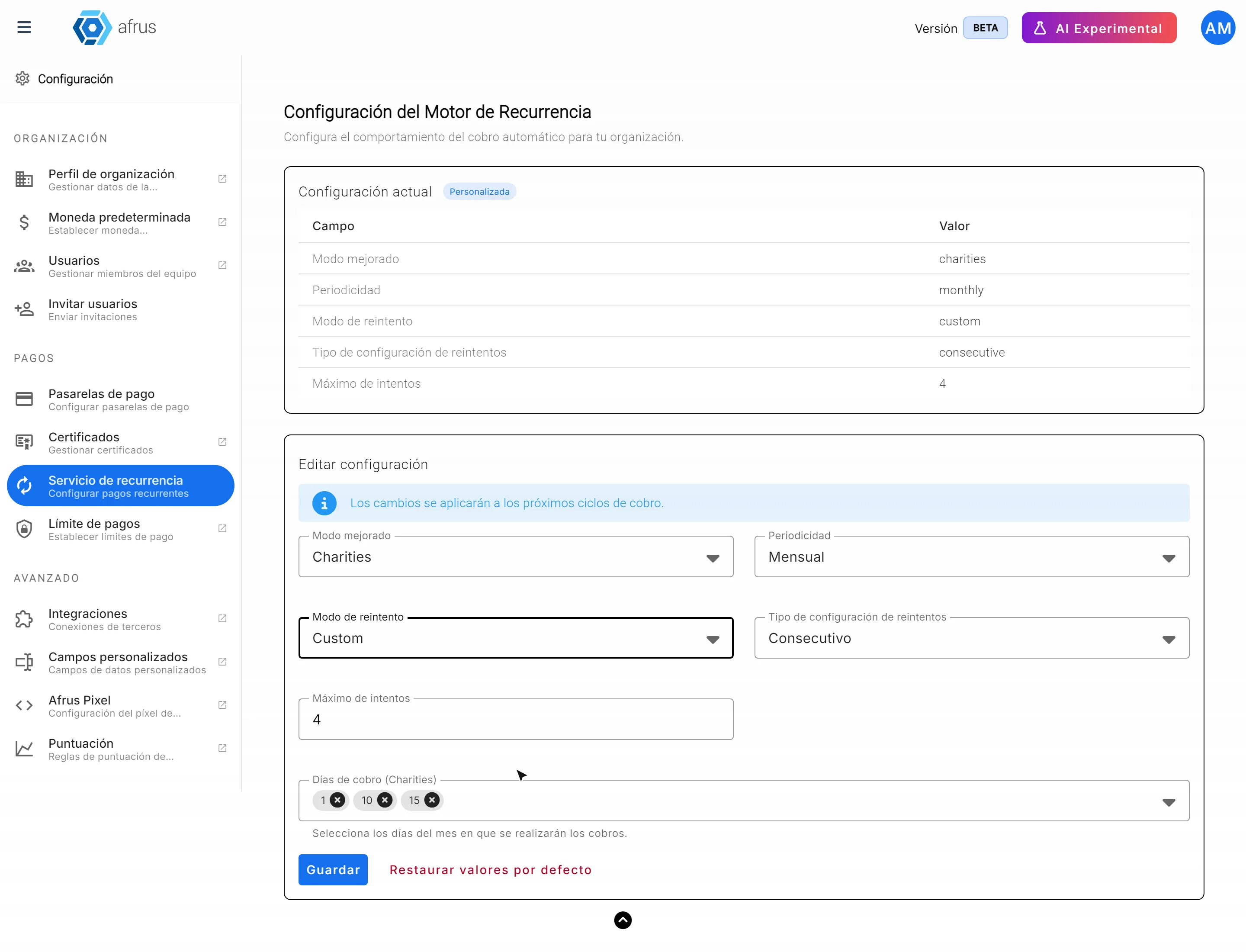Click Restaurar valores por defecto
The image size is (1246, 952).
pos(490,870)
